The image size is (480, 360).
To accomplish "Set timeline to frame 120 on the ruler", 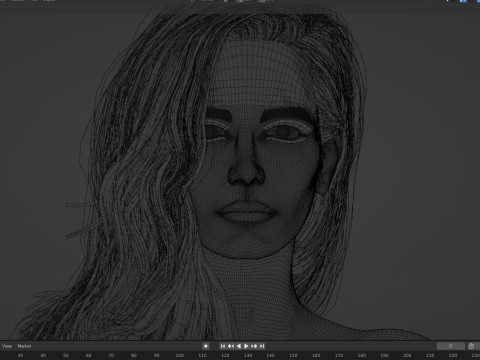I will pyautogui.click(x=225, y=355).
